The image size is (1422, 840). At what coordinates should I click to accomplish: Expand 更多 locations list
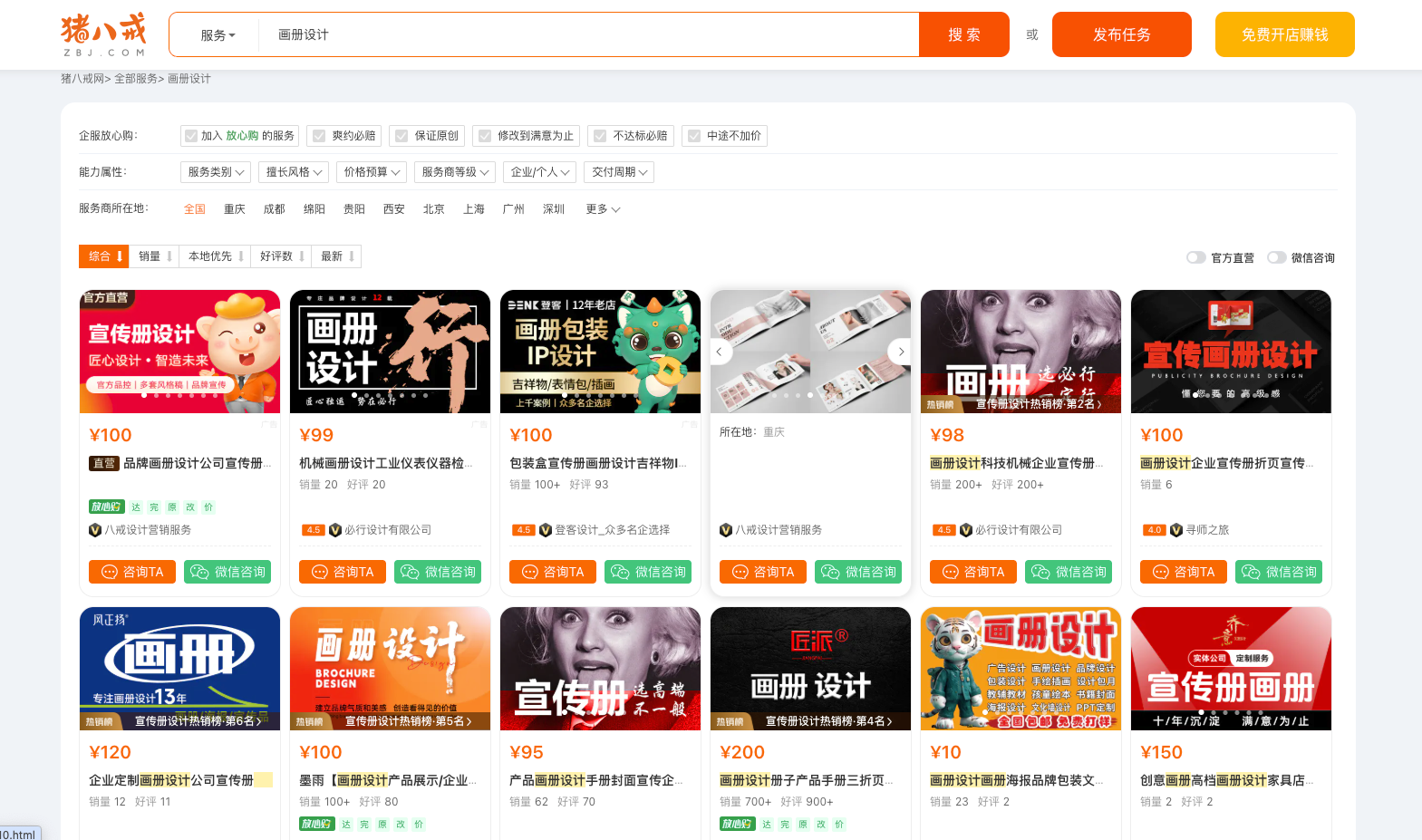[603, 209]
